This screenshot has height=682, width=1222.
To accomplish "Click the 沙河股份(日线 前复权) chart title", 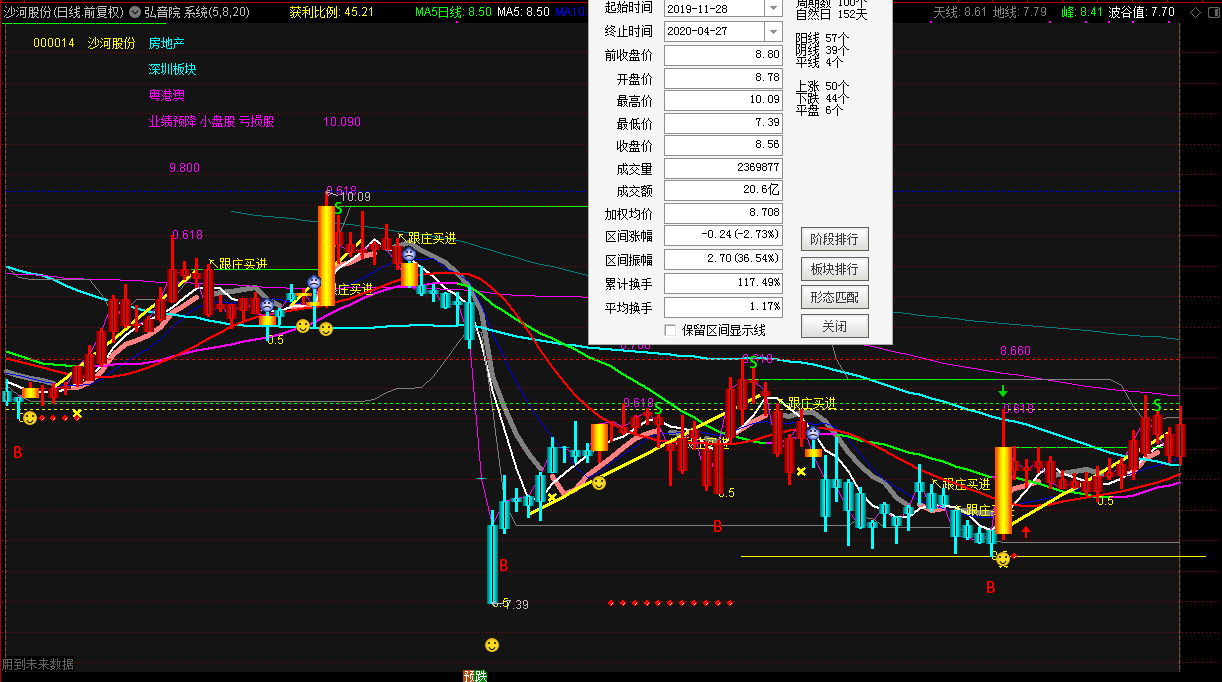I will 64,12.
